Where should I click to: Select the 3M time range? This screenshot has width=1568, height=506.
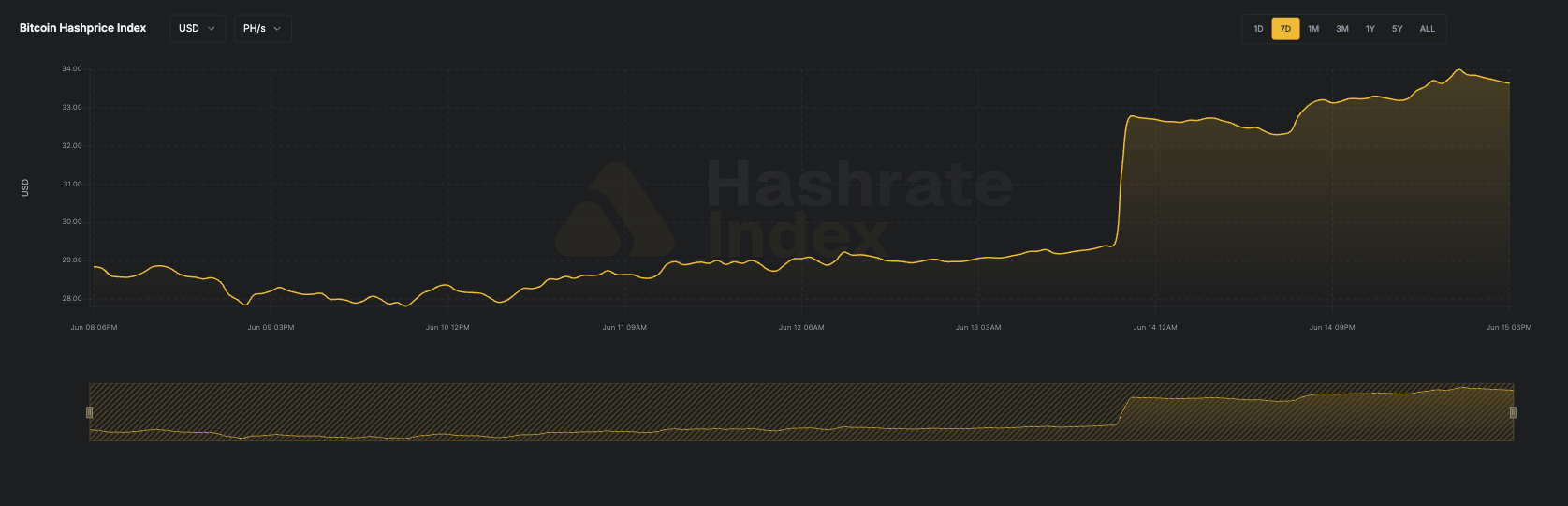point(1342,29)
